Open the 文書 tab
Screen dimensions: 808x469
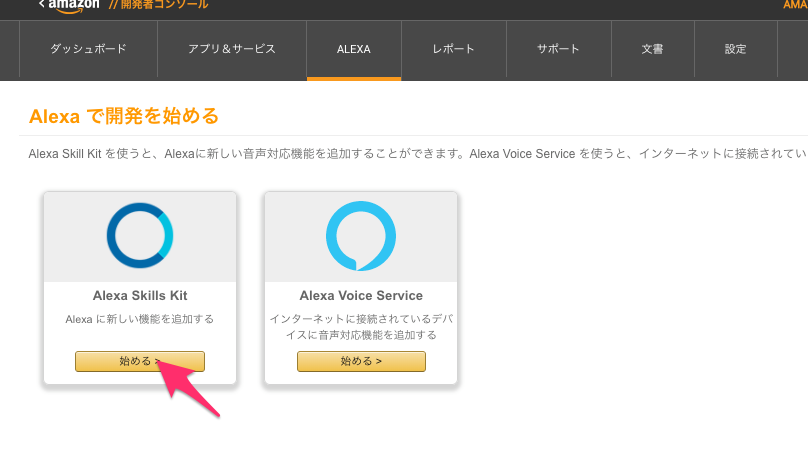pos(652,49)
